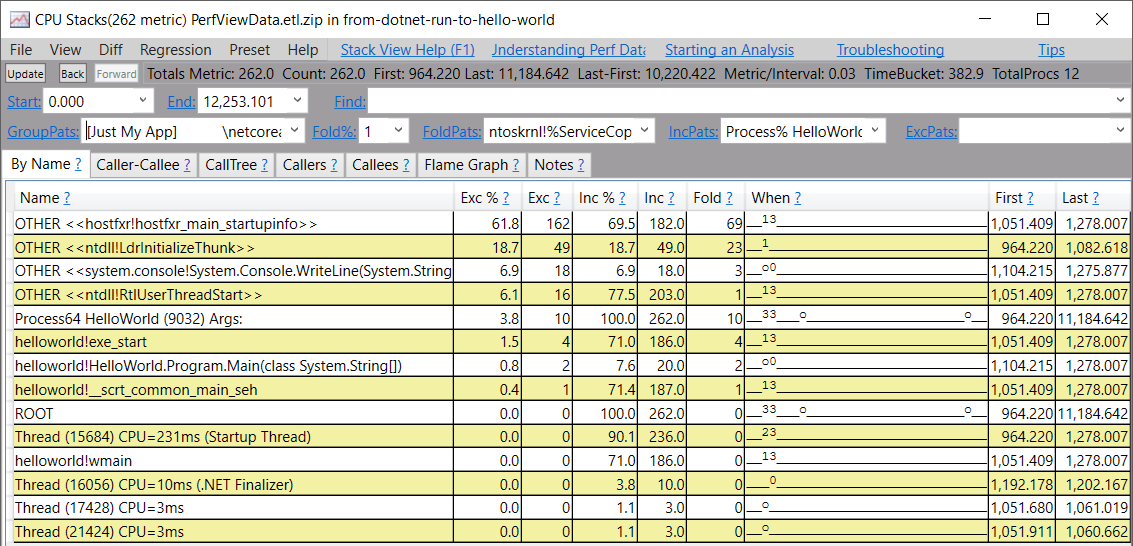Focus the Start time field
This screenshot has width=1133, height=546.
88,102
